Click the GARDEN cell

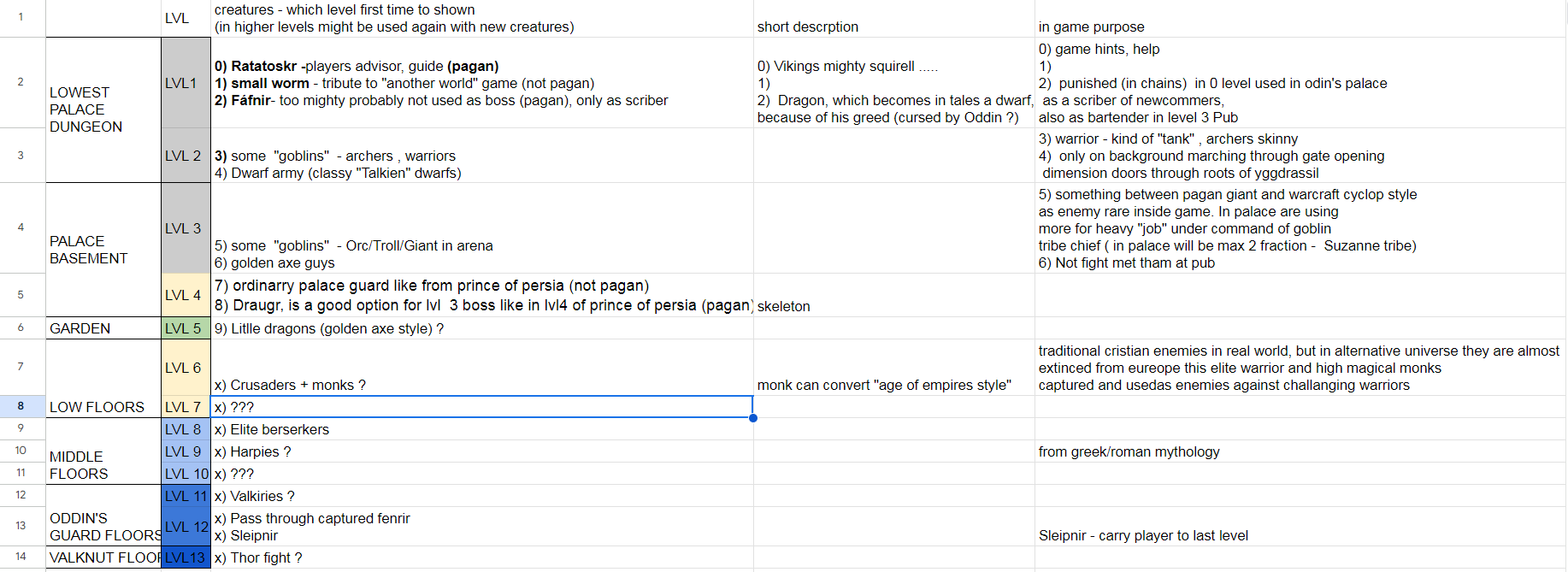(x=103, y=328)
